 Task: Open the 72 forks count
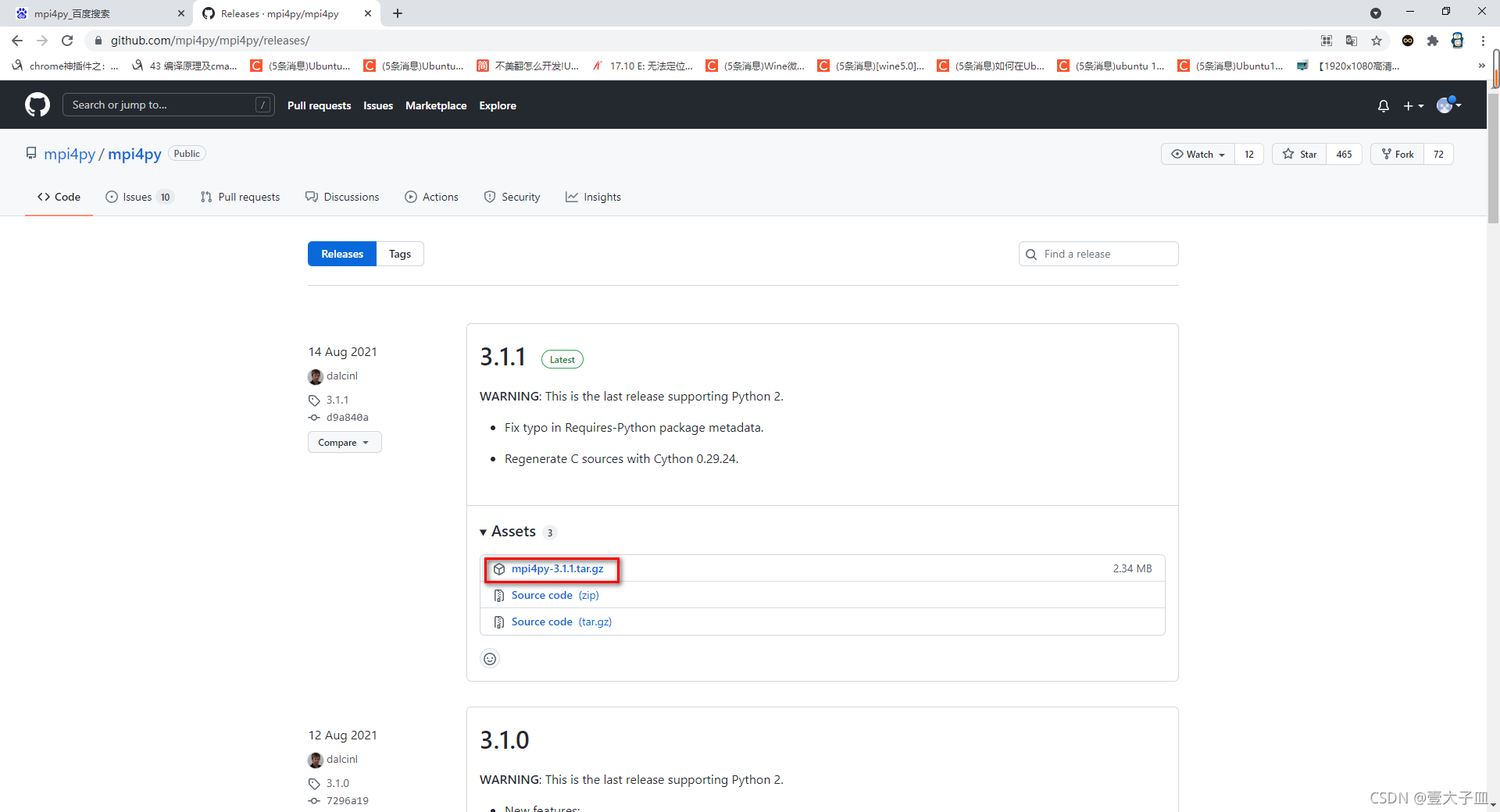1438,155
